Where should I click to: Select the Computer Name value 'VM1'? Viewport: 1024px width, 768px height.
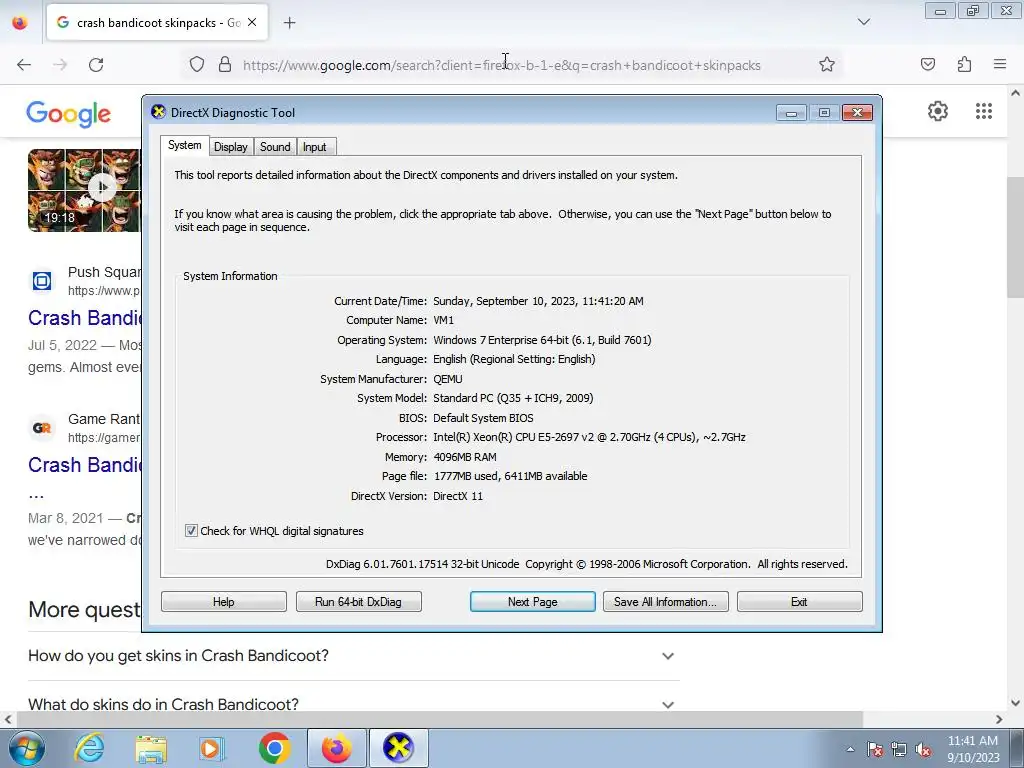[443, 320]
